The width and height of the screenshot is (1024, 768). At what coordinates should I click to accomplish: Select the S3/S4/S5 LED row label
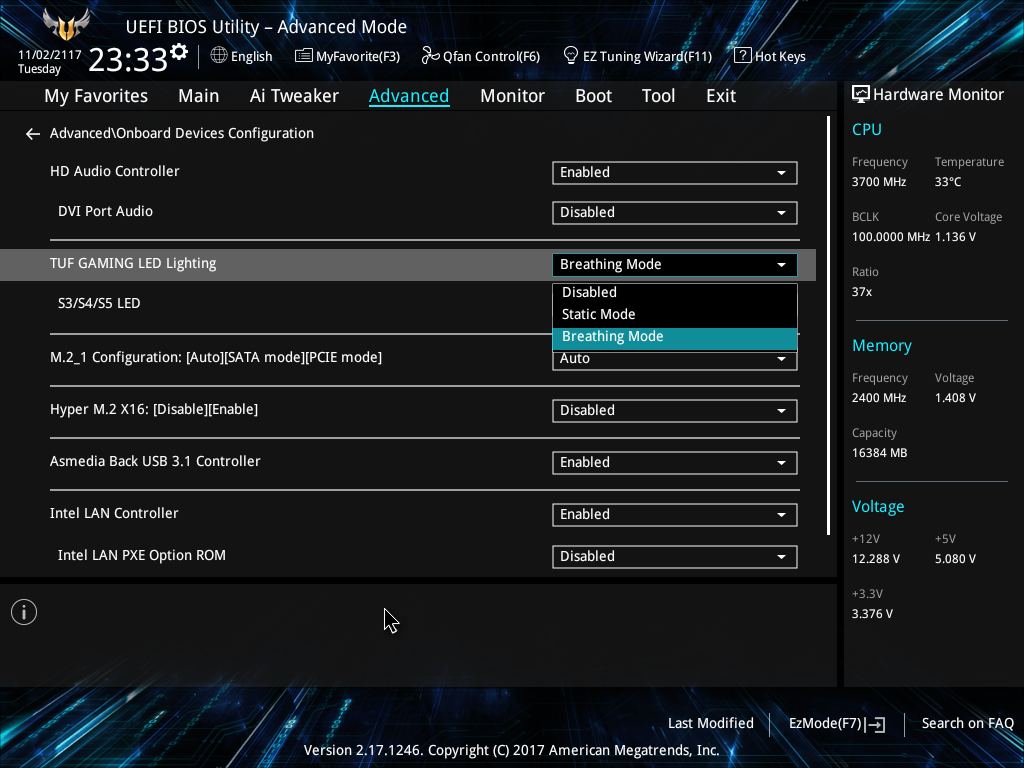point(99,303)
